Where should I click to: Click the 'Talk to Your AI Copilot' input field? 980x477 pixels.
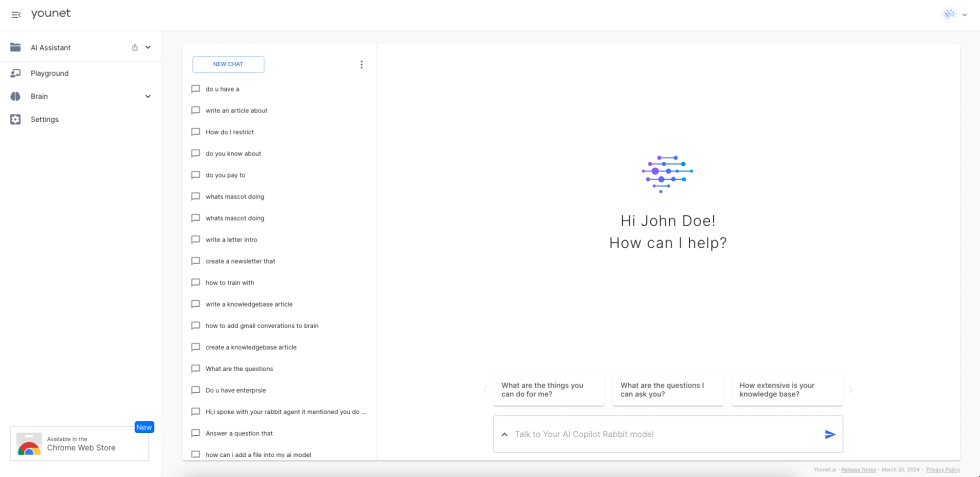(660, 434)
